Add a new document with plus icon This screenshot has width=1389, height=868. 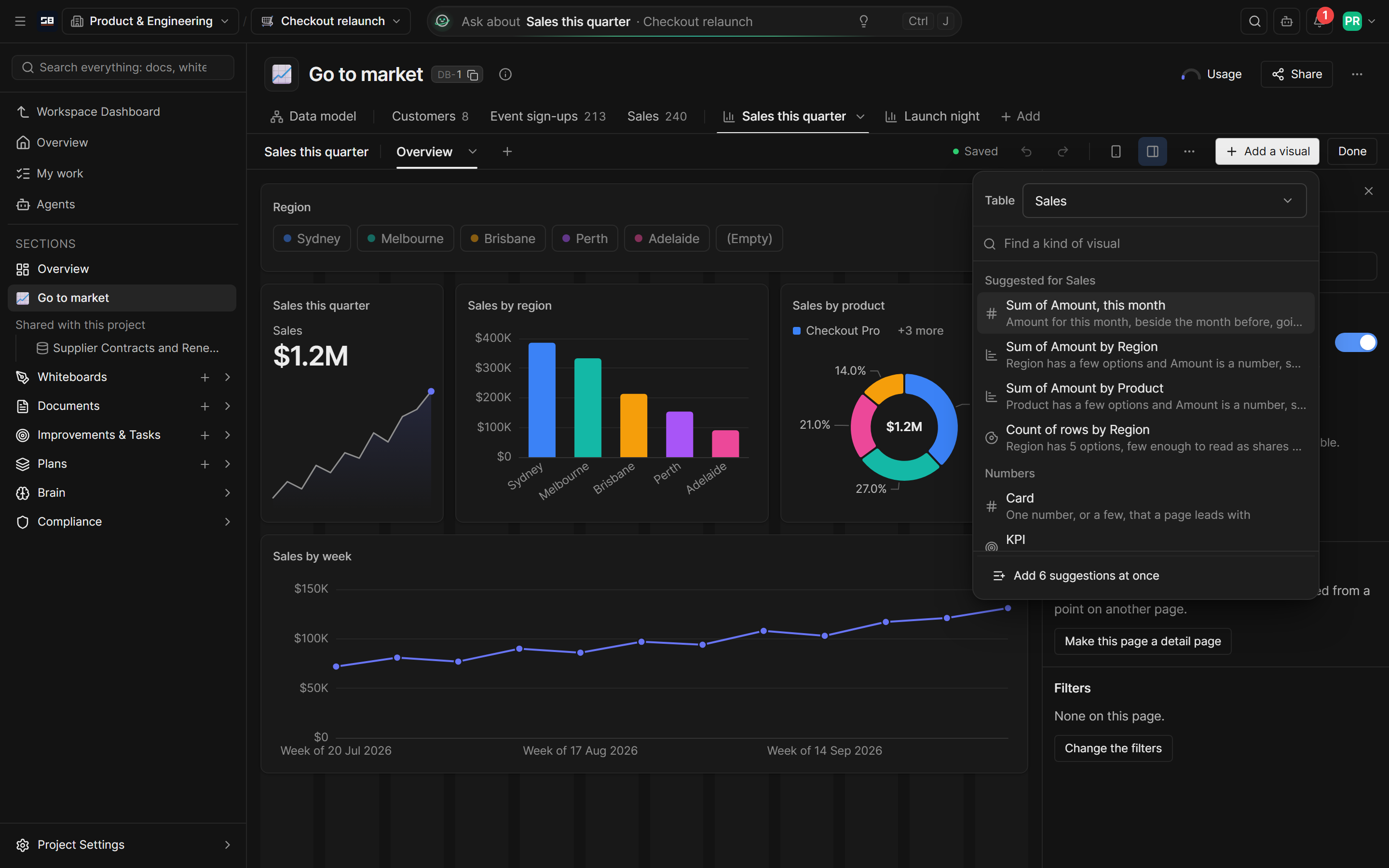pyautogui.click(x=204, y=406)
